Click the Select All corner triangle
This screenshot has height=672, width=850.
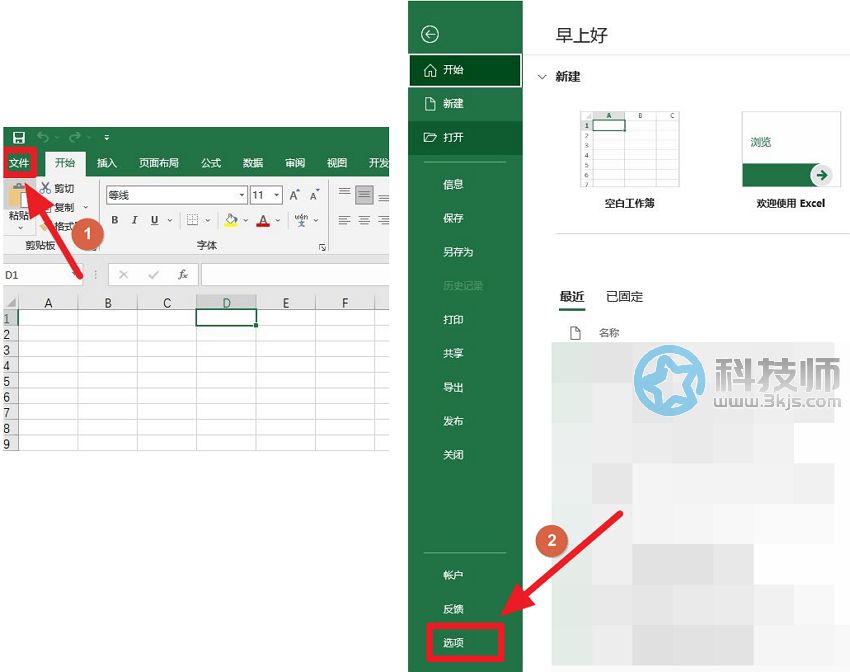pos(10,302)
